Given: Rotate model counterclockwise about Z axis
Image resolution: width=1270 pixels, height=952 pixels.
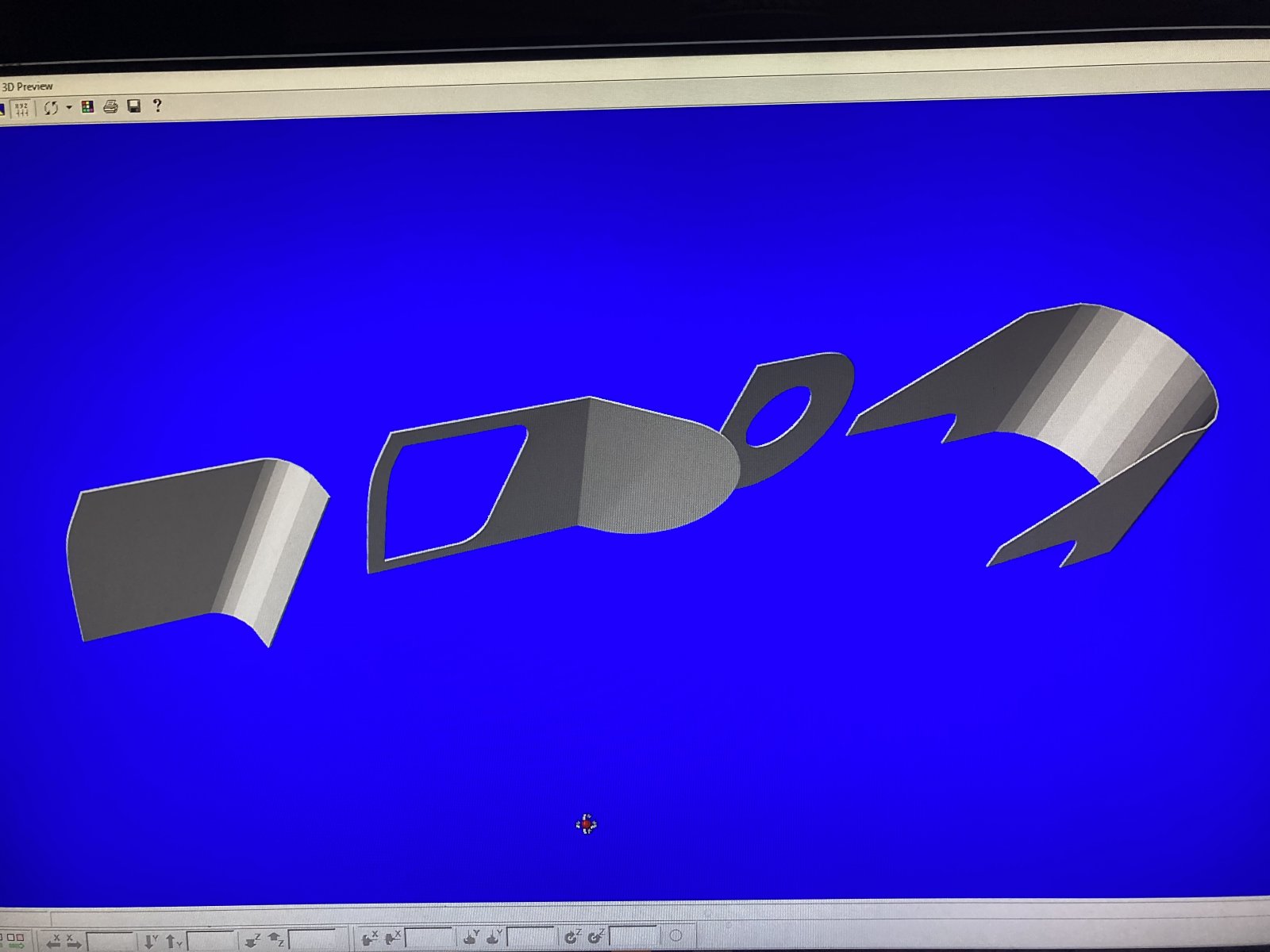Looking at the screenshot, I should 572,936.
